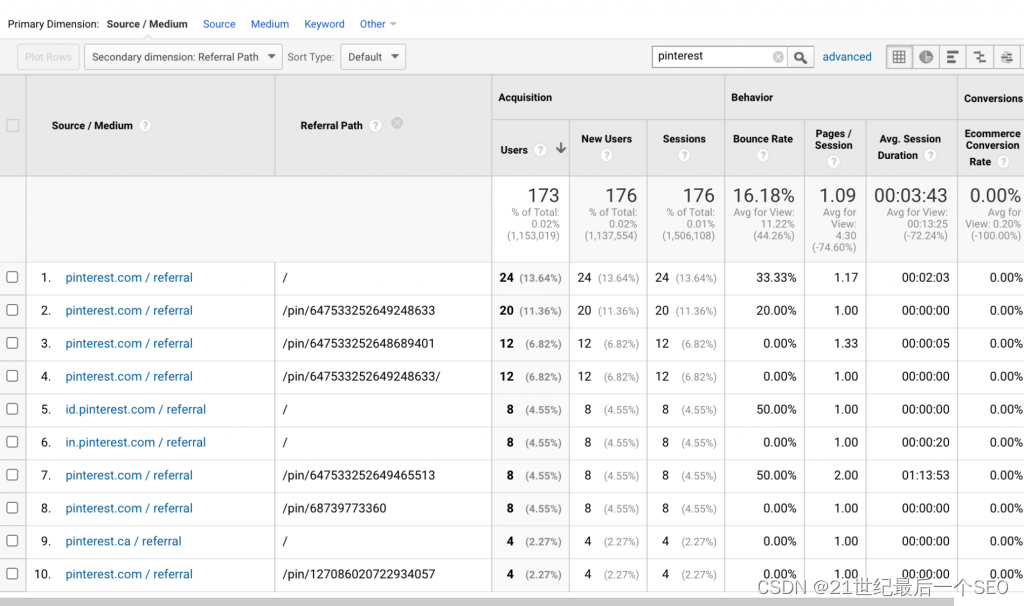Select Medium primary dimension
Screen dimensions: 1024x606
[270, 24]
